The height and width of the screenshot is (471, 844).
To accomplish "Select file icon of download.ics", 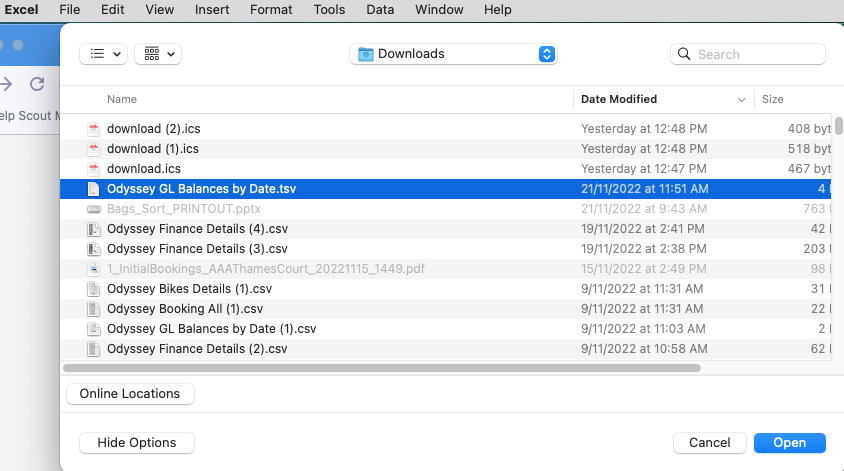I will 94,168.
